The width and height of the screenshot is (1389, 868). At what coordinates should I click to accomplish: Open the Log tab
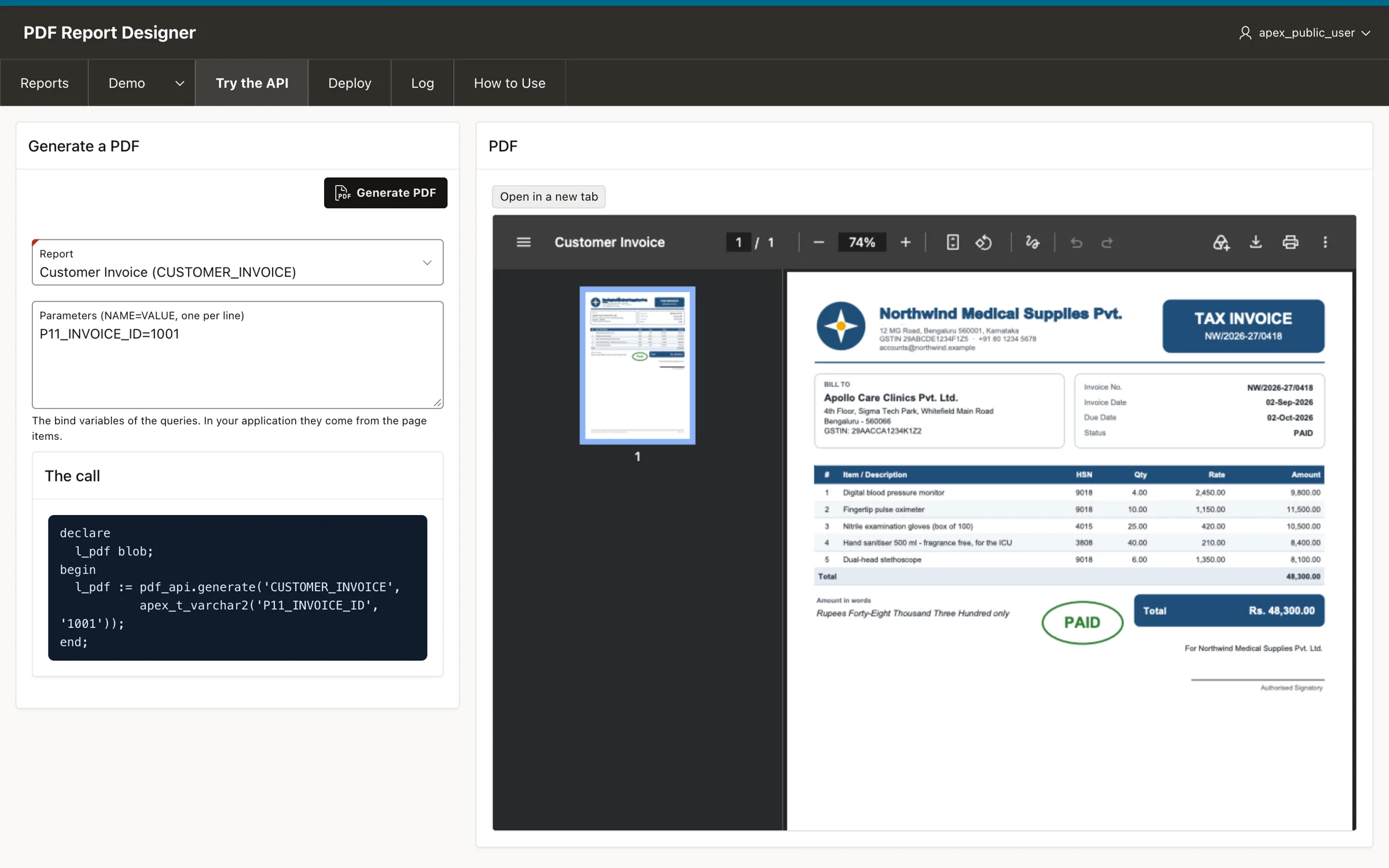[x=422, y=83]
